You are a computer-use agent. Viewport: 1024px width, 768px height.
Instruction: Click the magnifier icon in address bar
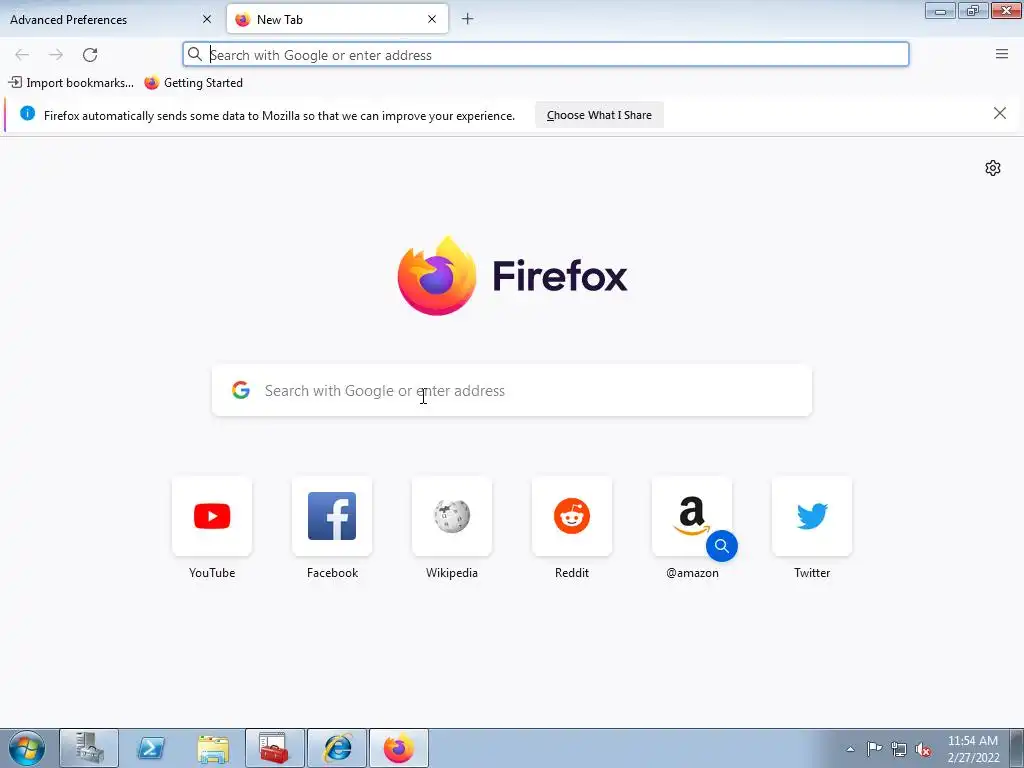pyautogui.click(x=195, y=54)
